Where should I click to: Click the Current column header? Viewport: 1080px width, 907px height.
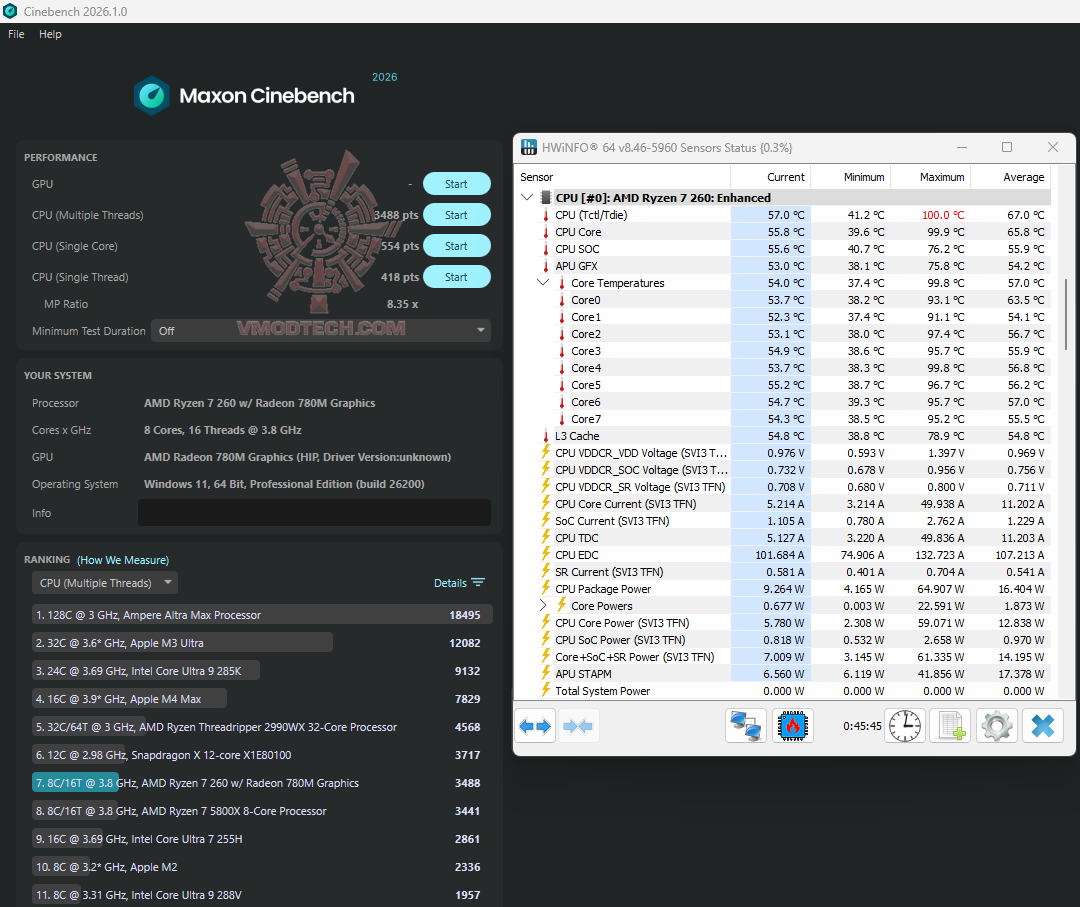771,177
